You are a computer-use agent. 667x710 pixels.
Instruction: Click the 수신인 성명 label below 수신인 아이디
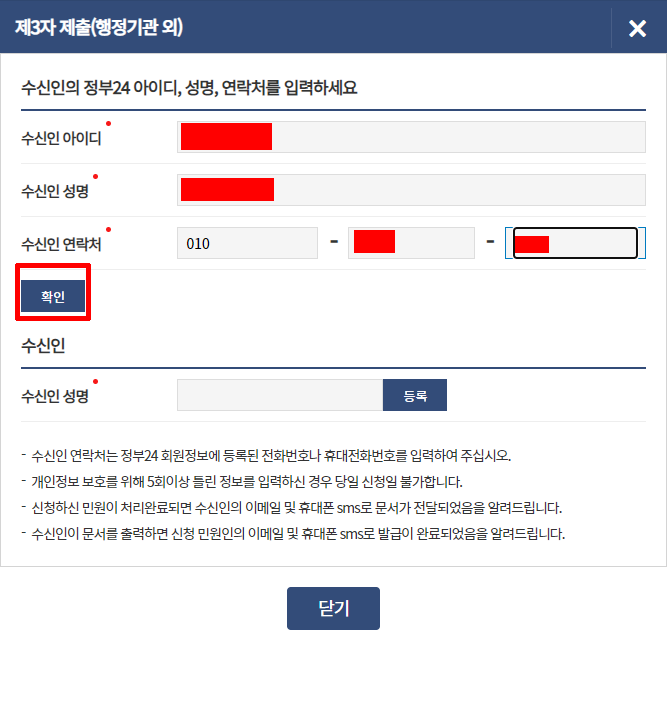55,191
